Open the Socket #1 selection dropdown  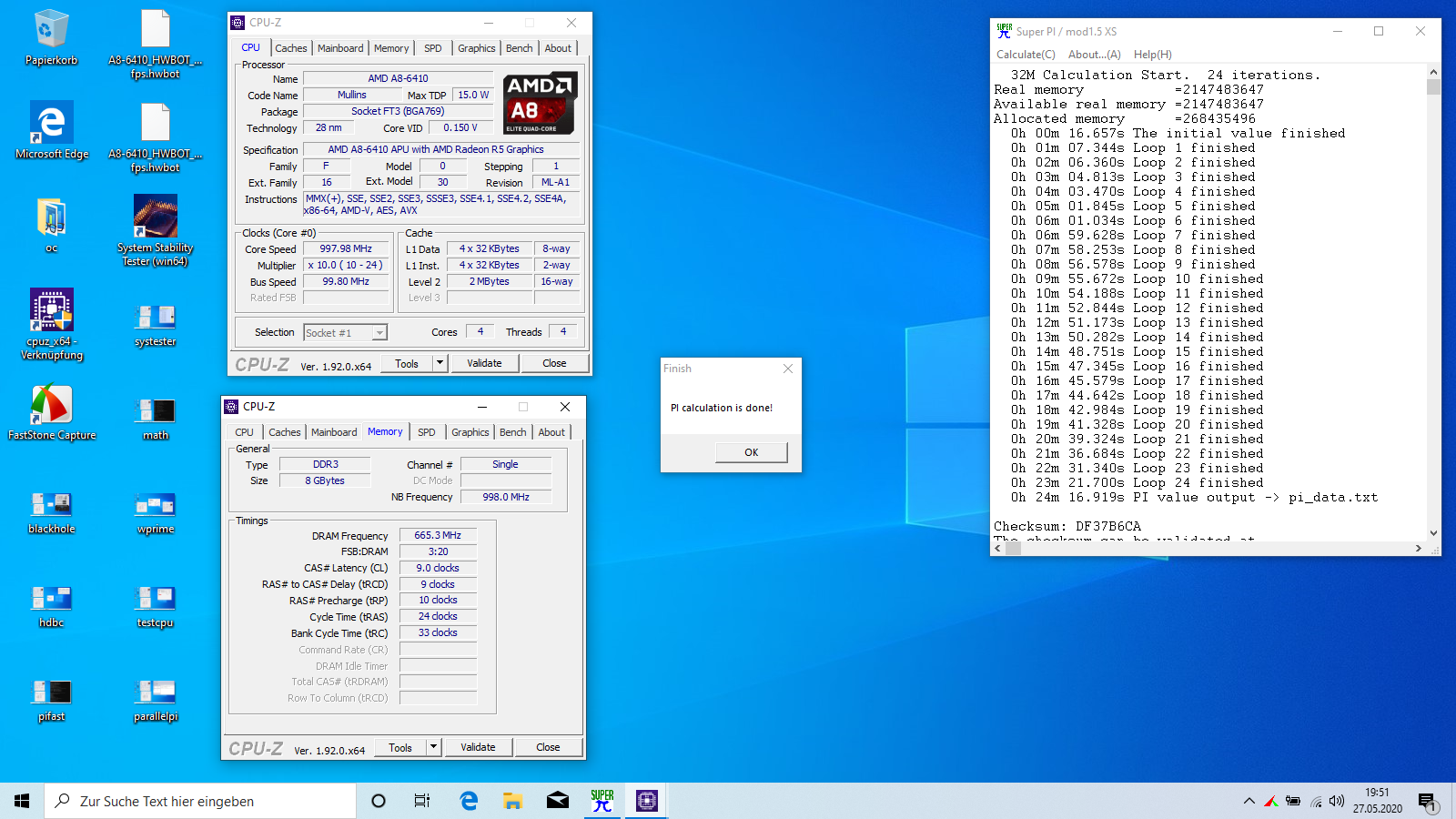click(345, 333)
